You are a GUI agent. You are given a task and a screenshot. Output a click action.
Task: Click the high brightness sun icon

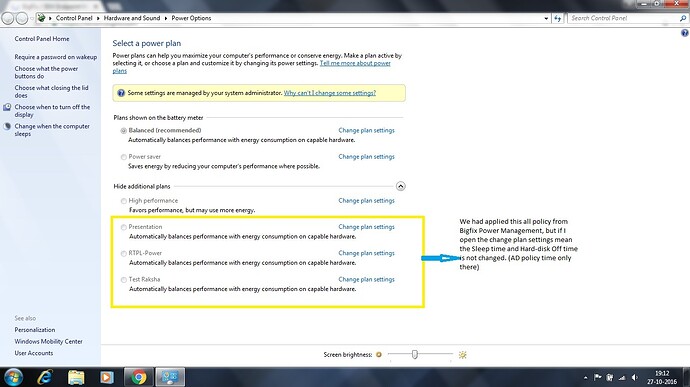(x=462, y=354)
